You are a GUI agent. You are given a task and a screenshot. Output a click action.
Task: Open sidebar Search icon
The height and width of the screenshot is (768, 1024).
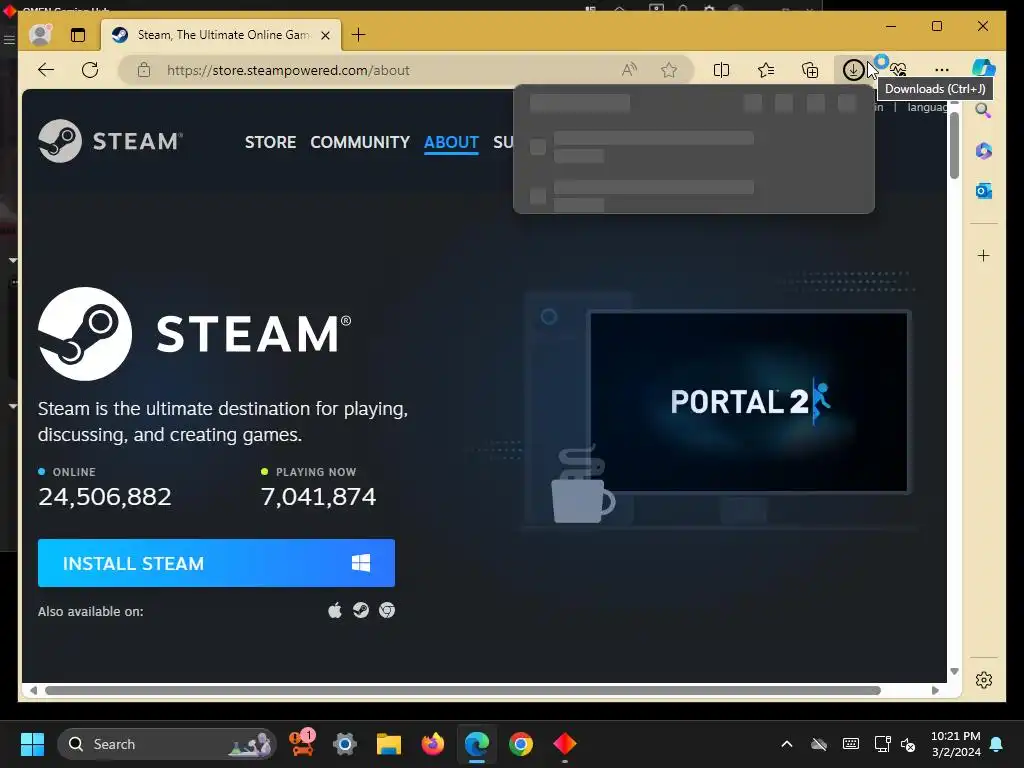[x=984, y=110]
